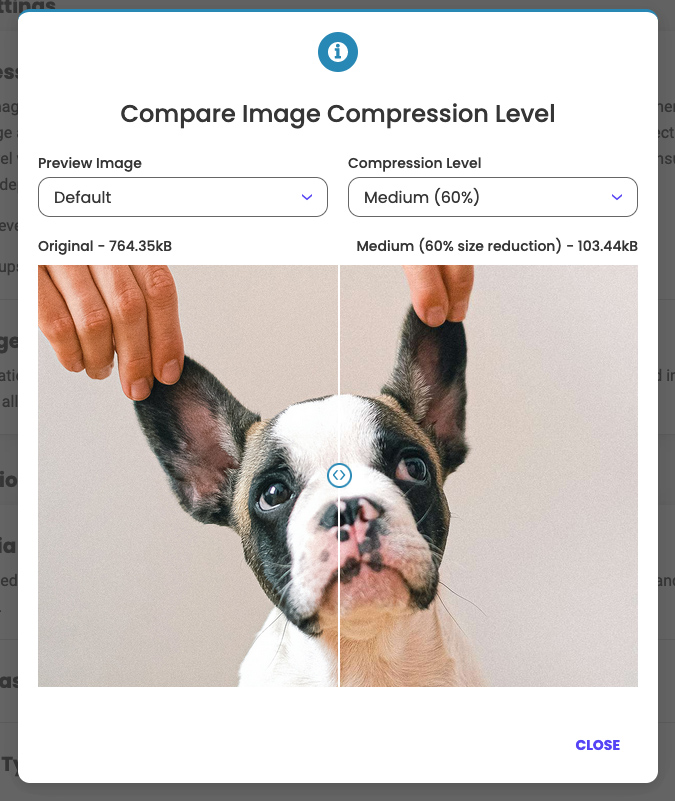Image resolution: width=675 pixels, height=801 pixels.
Task: Click the circular comparison slider handle
Action: coord(339,475)
